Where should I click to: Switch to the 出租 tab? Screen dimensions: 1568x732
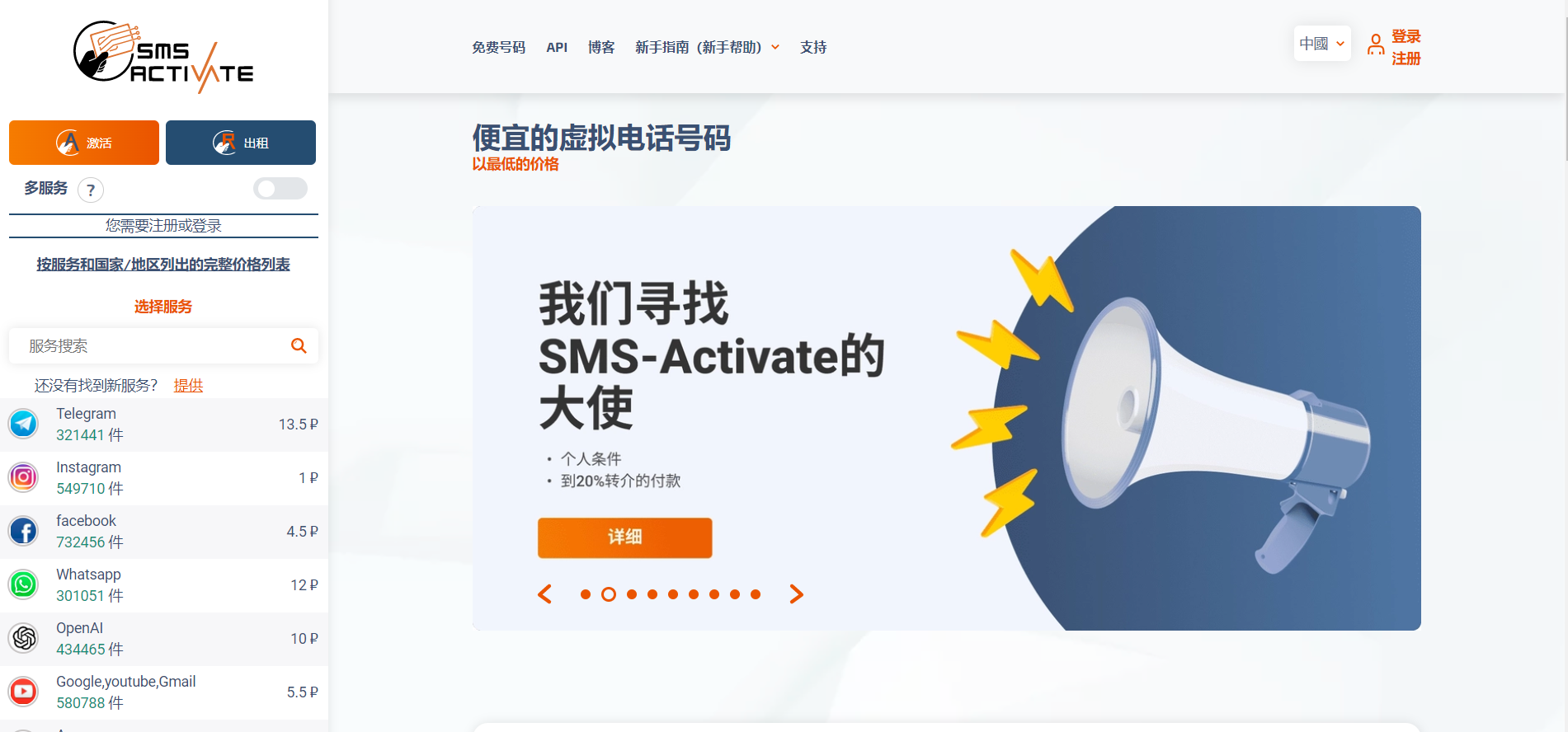241,143
